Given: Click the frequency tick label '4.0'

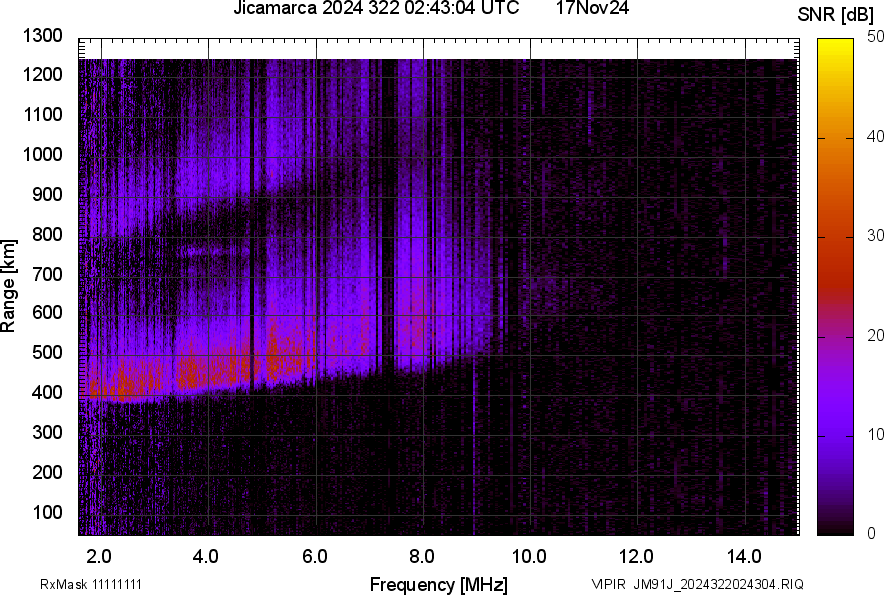Looking at the screenshot, I should pos(206,556).
